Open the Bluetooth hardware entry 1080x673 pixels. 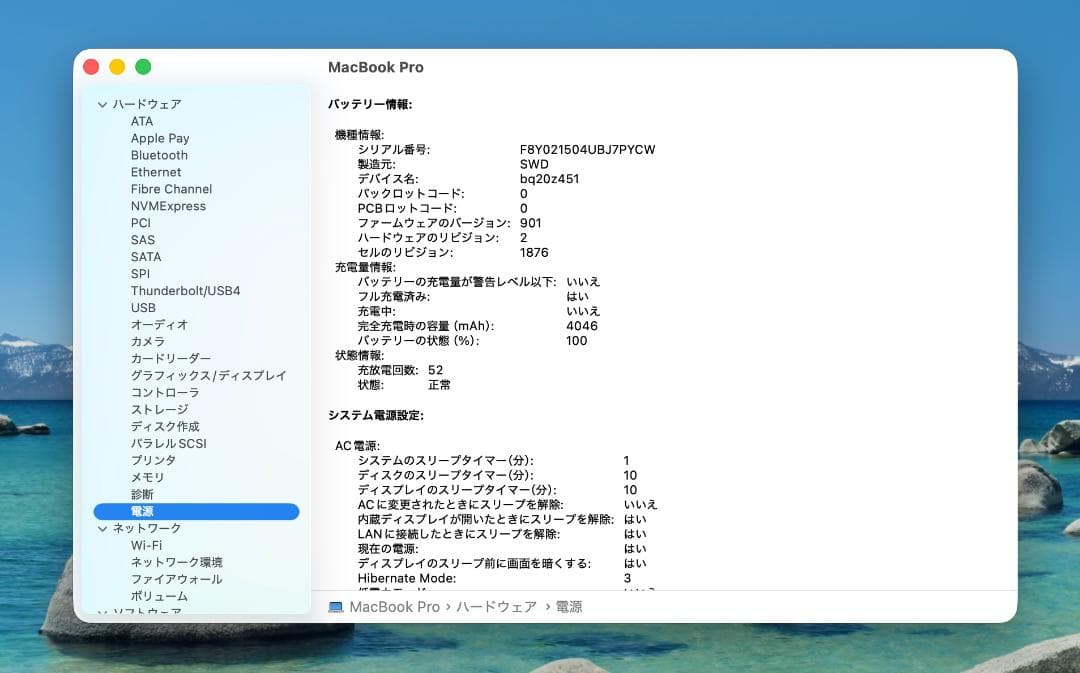point(159,155)
